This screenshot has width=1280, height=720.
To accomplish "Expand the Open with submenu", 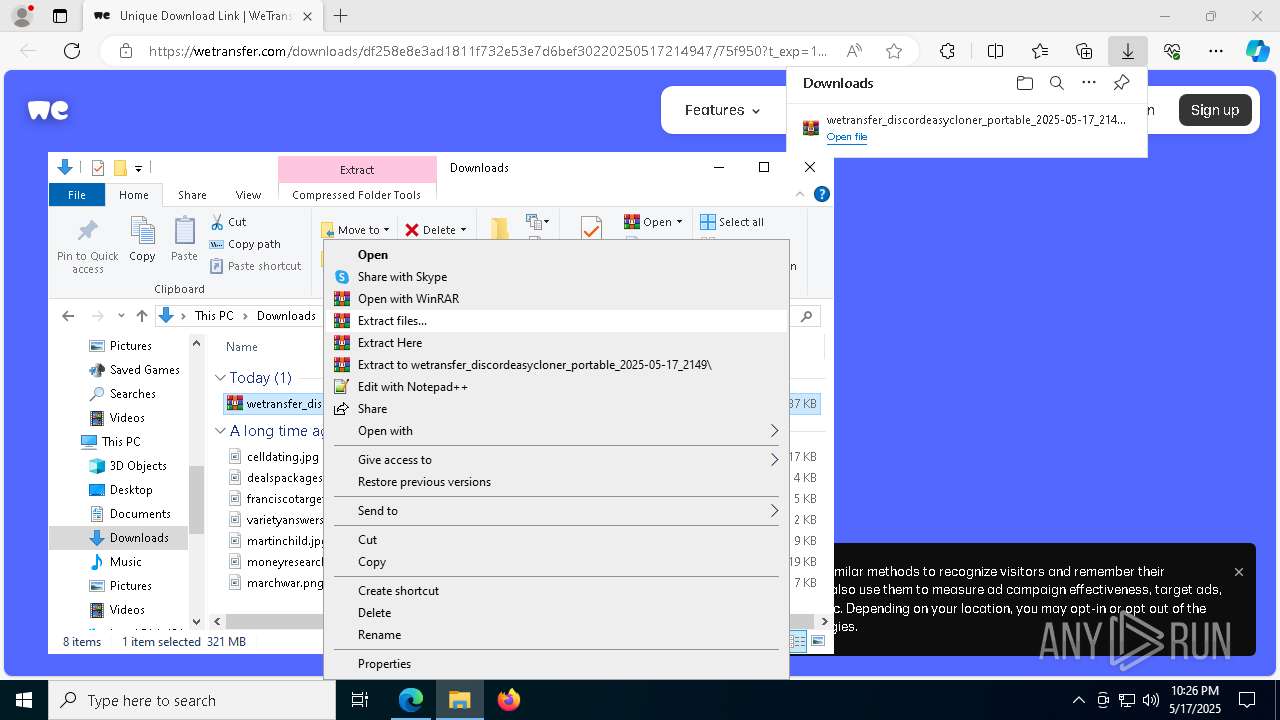I will [556, 431].
